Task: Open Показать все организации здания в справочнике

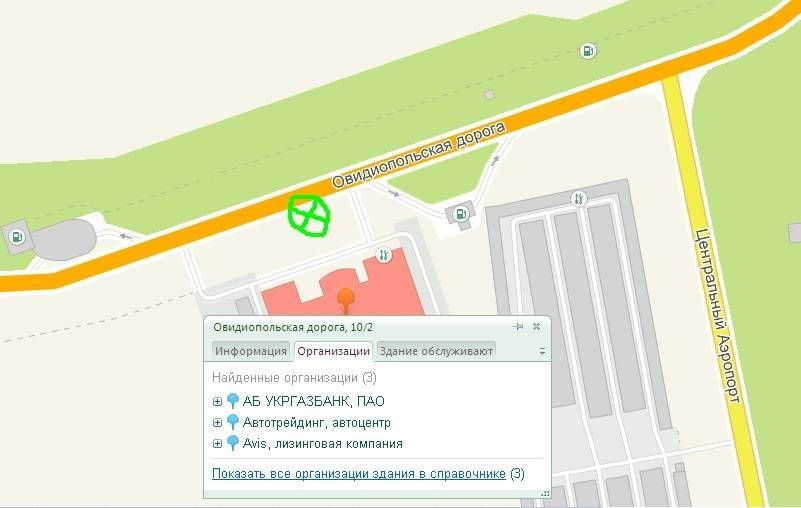Action: click(x=359, y=473)
